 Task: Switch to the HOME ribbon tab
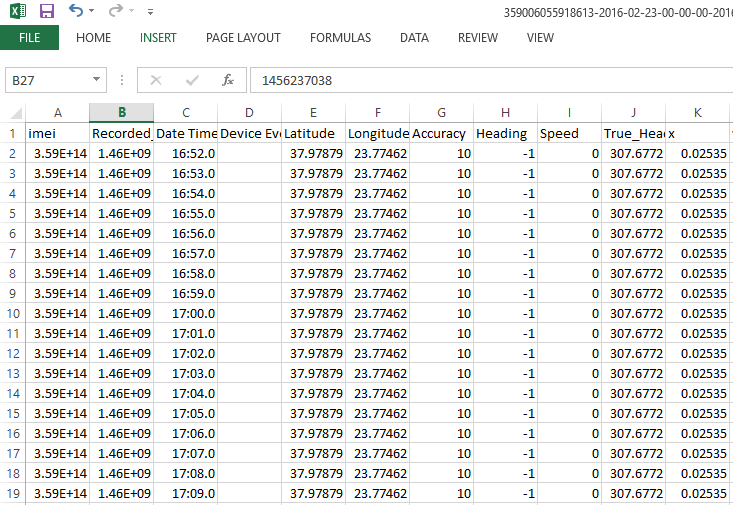pyautogui.click(x=93, y=37)
